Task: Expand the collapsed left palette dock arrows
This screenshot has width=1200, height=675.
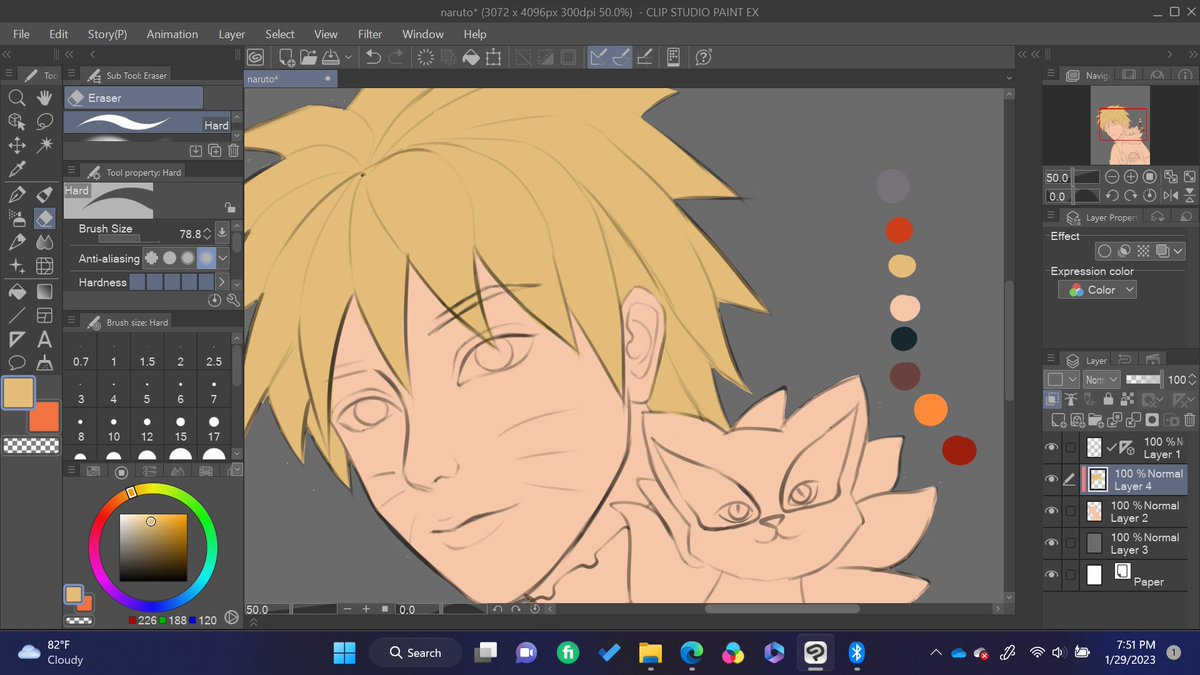Action: 7,54
